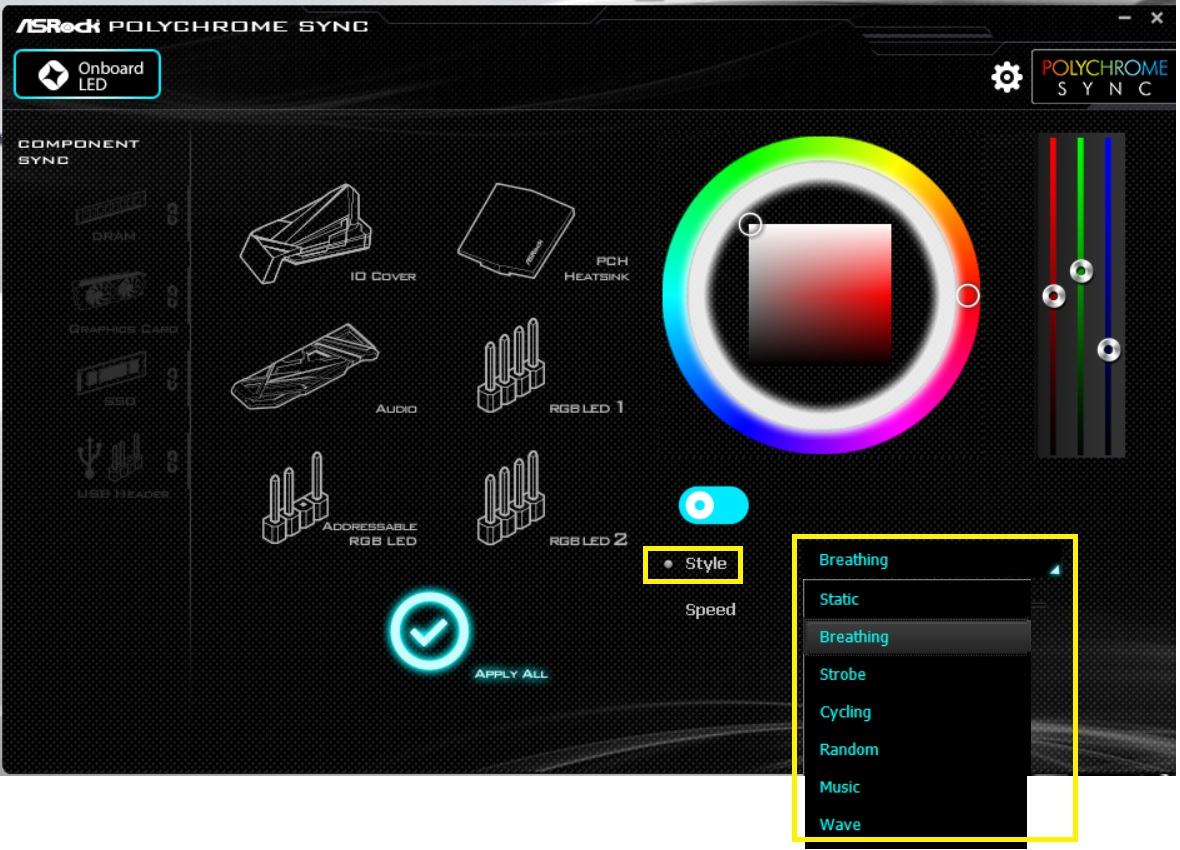The height and width of the screenshot is (850, 1180).
Task: Choose Random from the style list
Action: tap(917, 750)
